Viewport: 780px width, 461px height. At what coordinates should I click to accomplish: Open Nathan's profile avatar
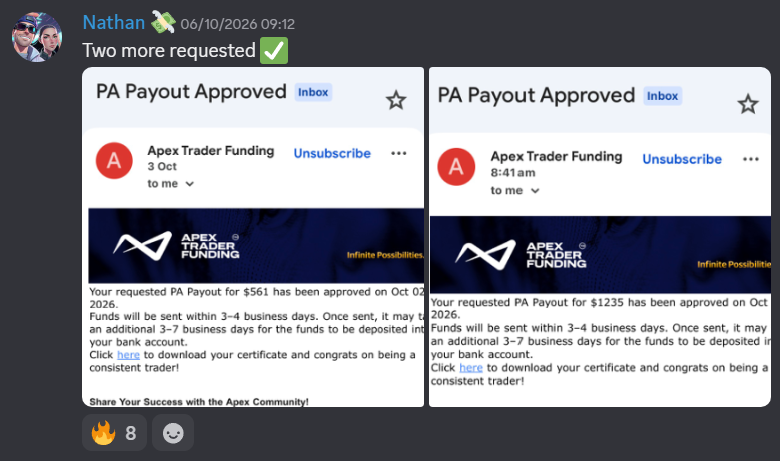[37, 37]
